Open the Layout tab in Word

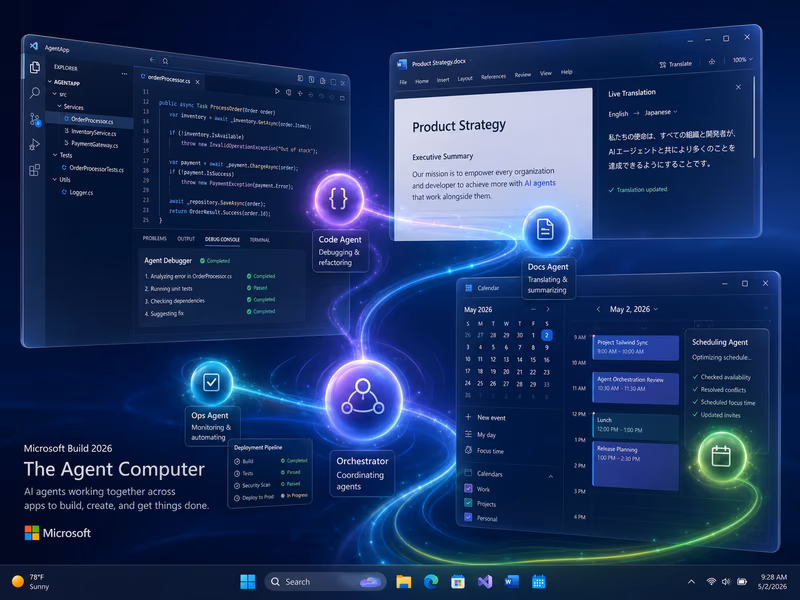tap(465, 79)
